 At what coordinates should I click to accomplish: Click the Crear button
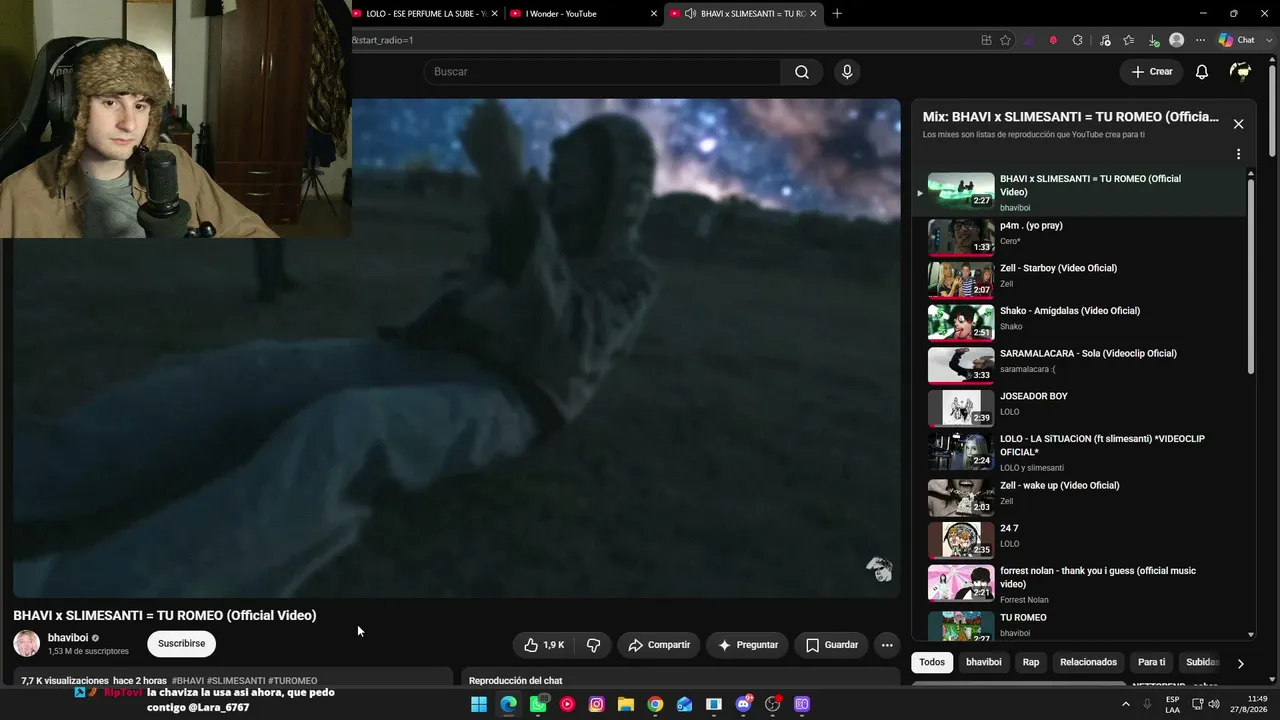click(1151, 72)
